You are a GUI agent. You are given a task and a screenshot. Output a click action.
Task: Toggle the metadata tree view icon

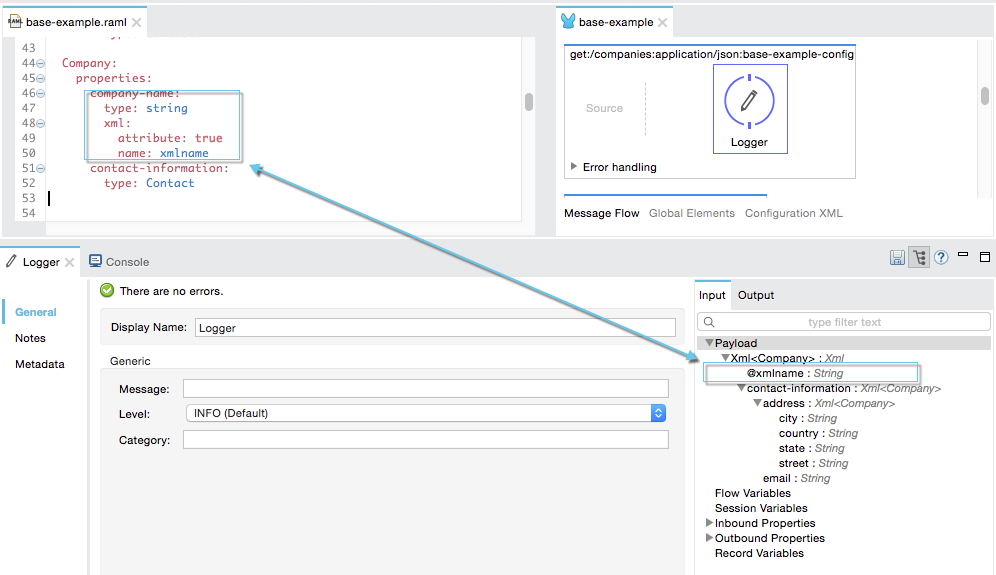[919, 257]
